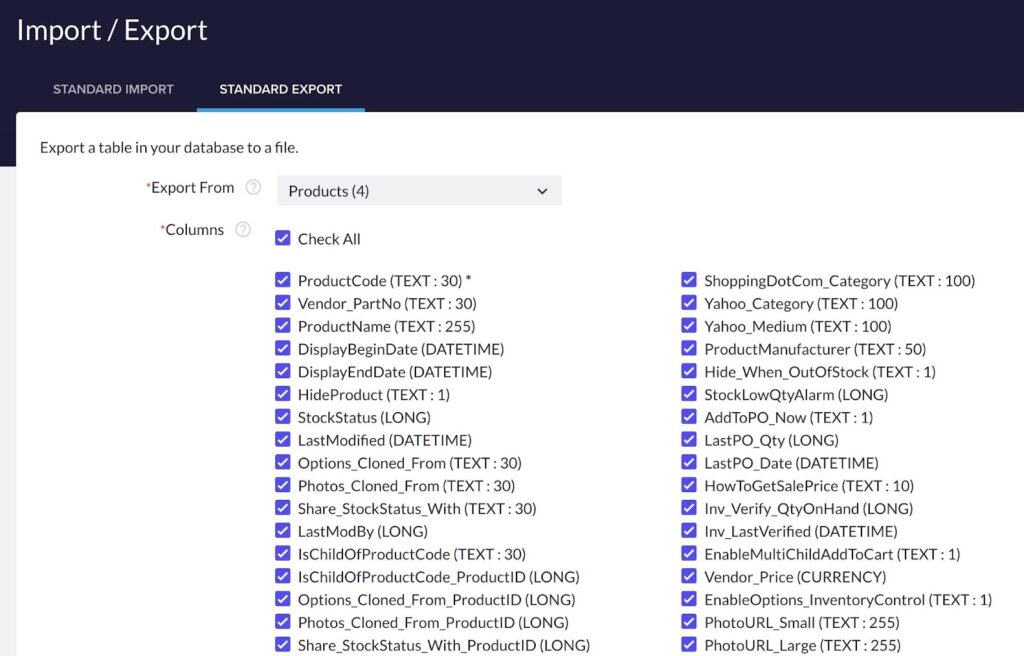This screenshot has width=1024, height=656.
Task: Select the Standard Export tab
Action: coord(280,89)
